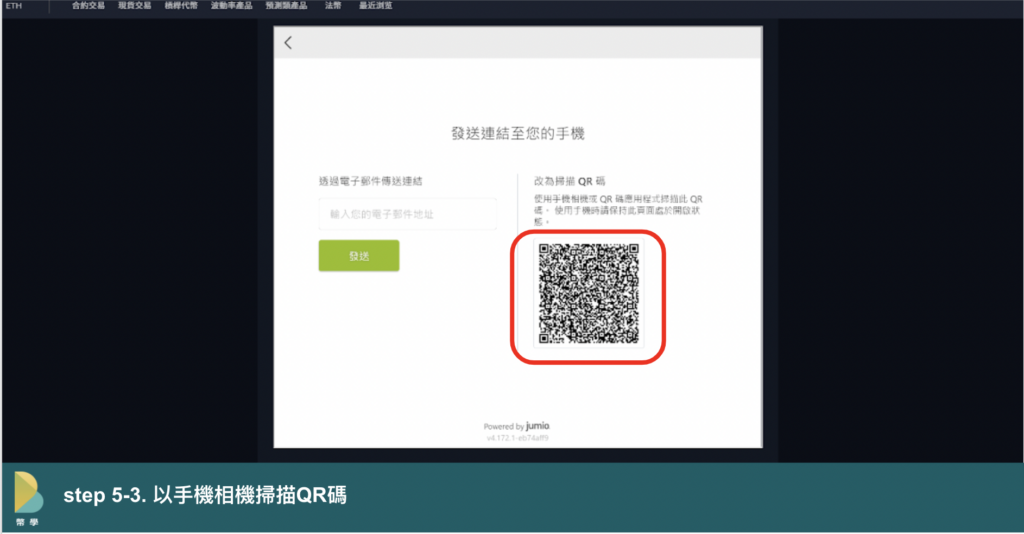Open the 槓桿代幣 menu

(x=181, y=6)
